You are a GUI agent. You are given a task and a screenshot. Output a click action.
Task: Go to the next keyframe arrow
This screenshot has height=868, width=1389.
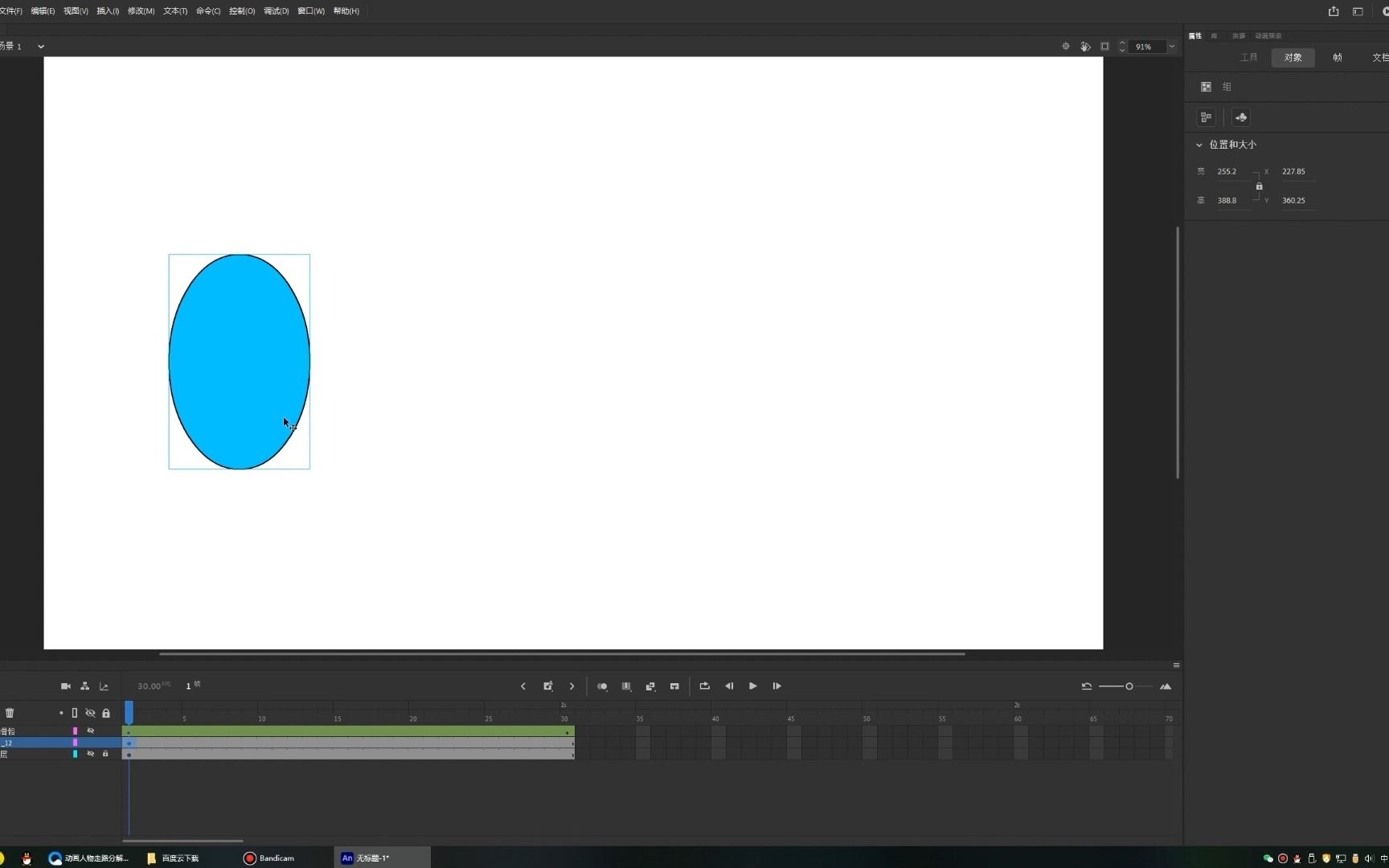click(x=572, y=686)
